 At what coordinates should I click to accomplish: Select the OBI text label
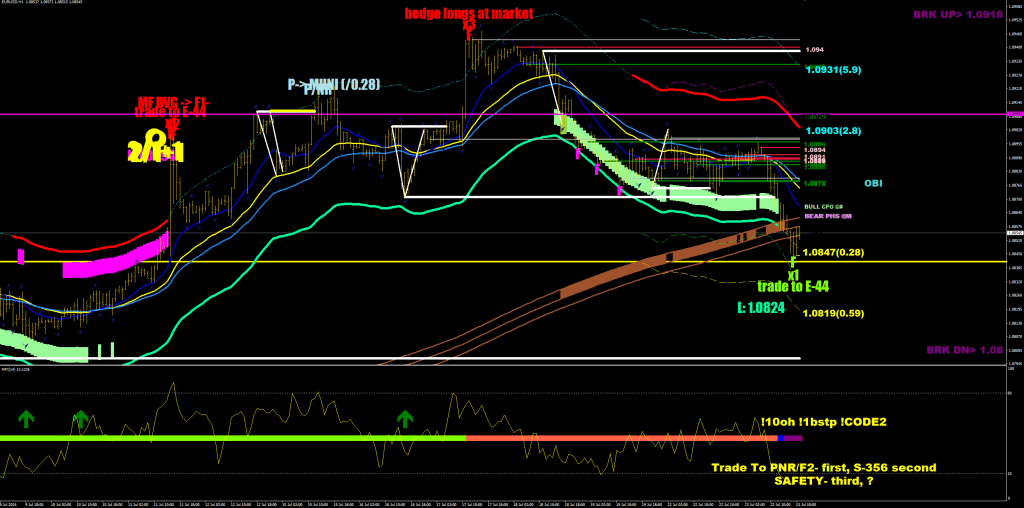[873, 184]
